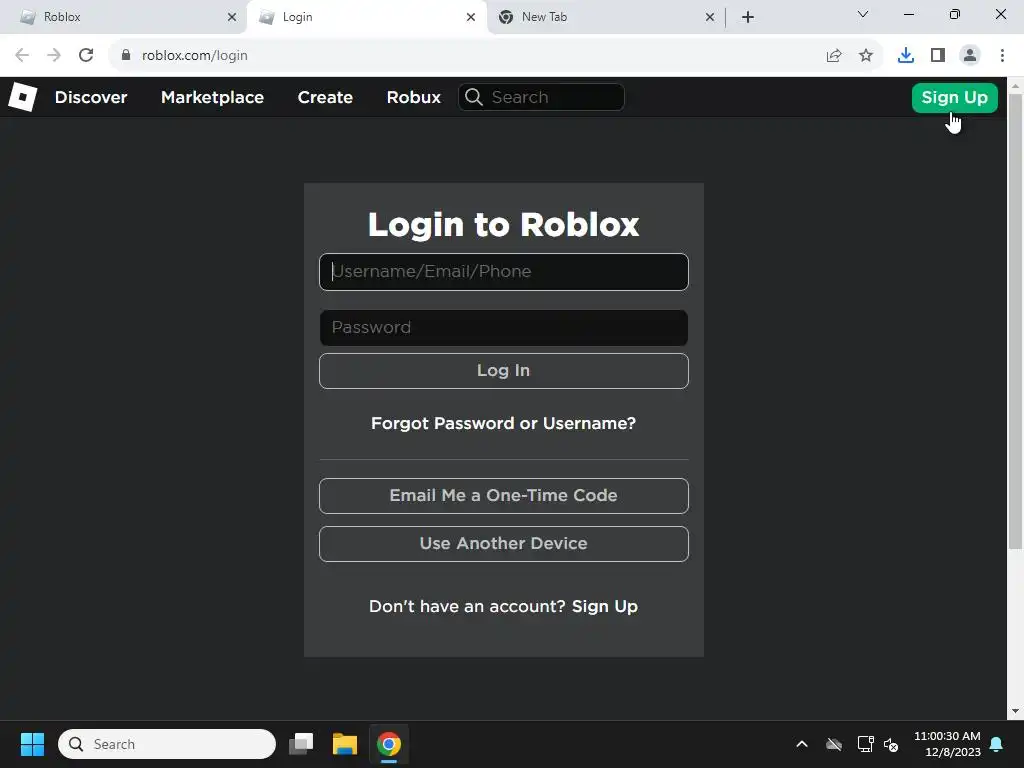The height and width of the screenshot is (768, 1024).
Task: Click the address bar URL roblox.com/login
Action: click(x=195, y=56)
